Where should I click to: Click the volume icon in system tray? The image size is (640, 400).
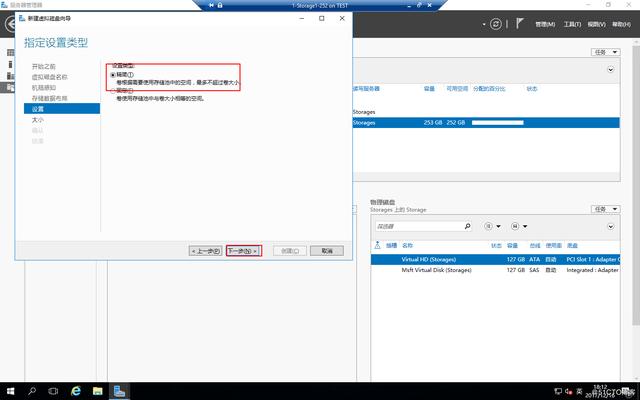tap(569, 391)
